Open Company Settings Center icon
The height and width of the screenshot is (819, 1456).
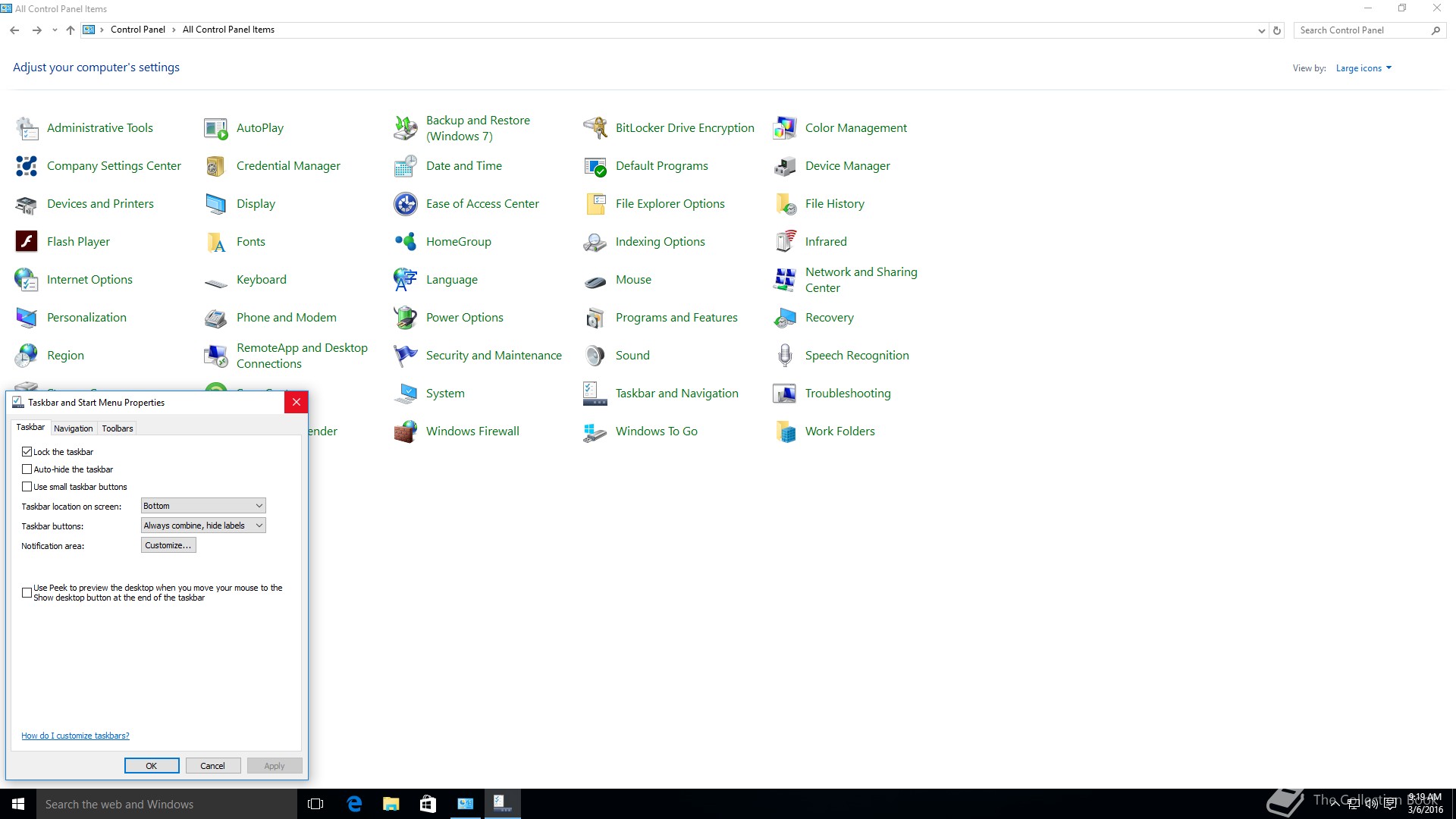click(27, 166)
